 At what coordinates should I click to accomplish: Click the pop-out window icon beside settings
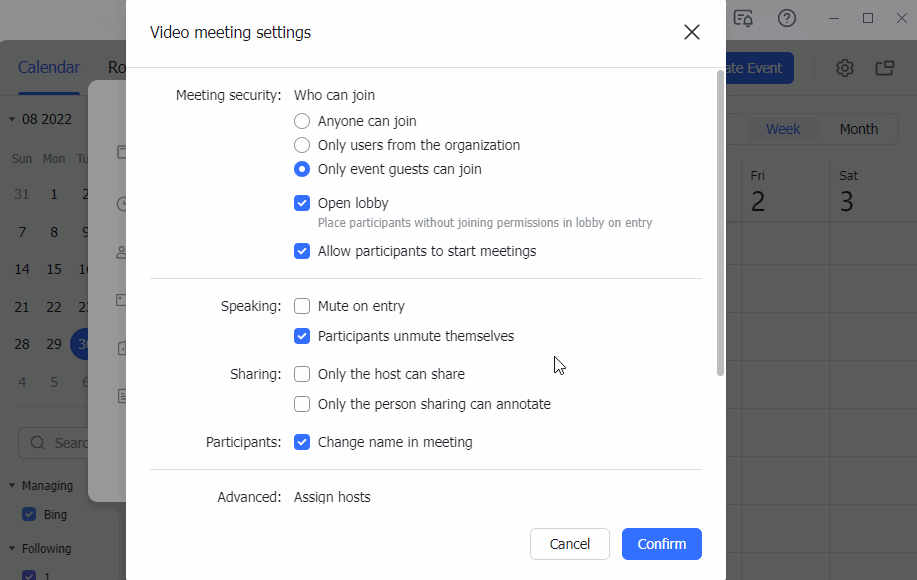point(884,68)
